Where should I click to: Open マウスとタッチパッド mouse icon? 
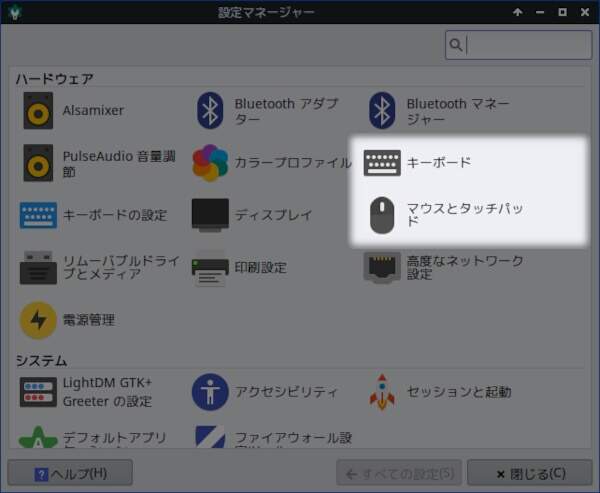(x=382, y=215)
